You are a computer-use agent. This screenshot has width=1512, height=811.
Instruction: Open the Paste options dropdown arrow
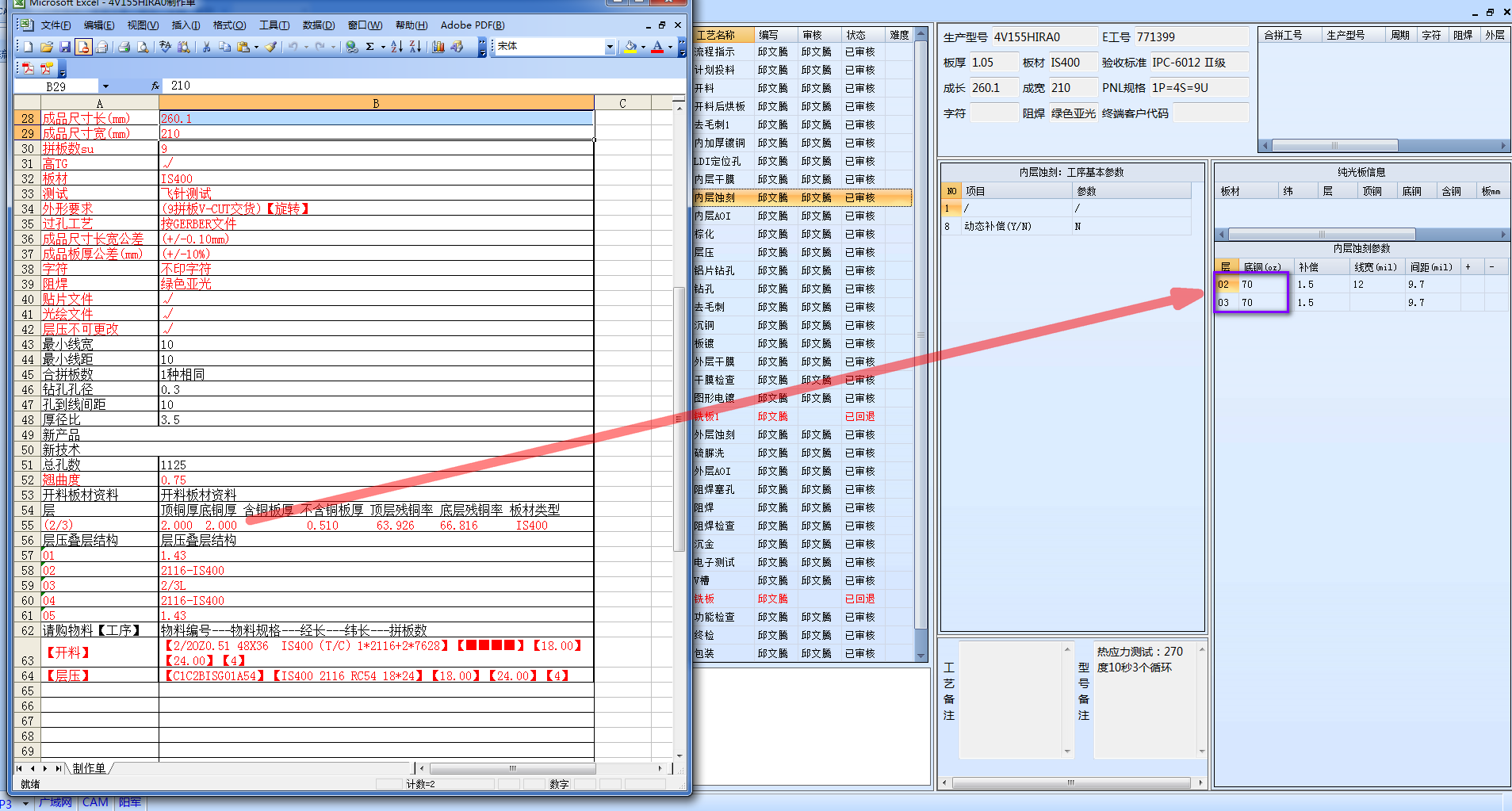(x=256, y=47)
